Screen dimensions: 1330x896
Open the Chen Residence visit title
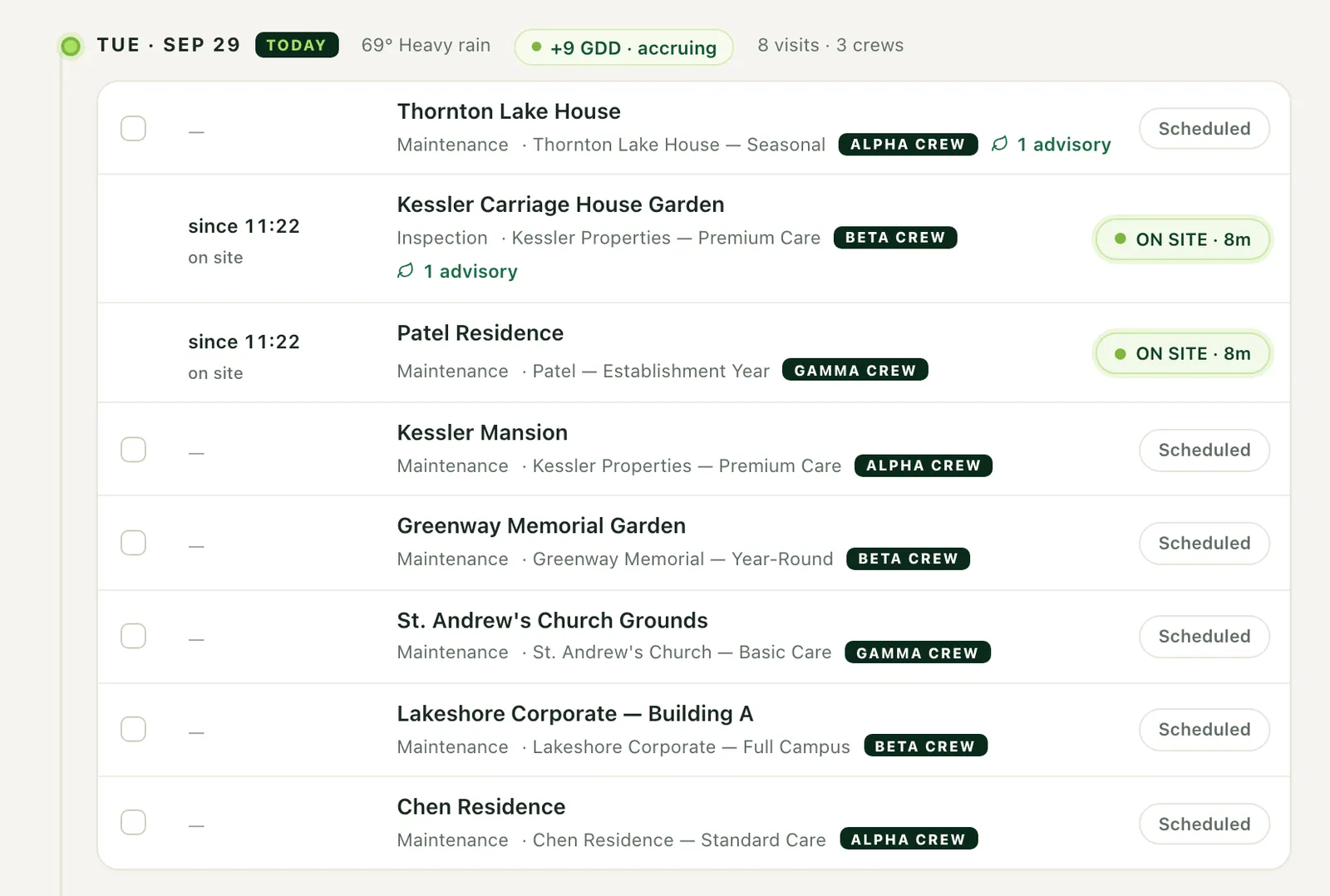(481, 807)
